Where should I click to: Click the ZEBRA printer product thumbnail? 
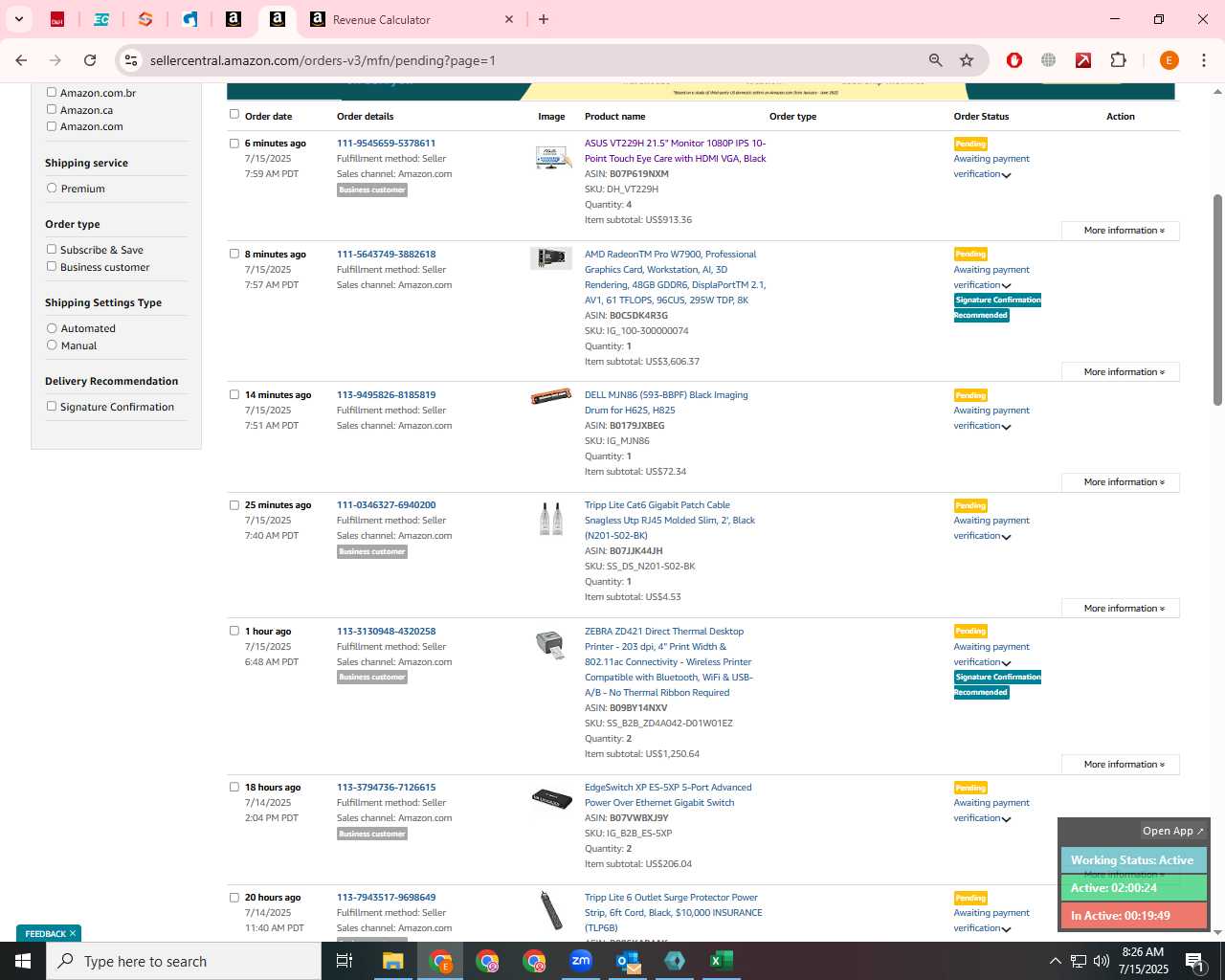(x=550, y=645)
